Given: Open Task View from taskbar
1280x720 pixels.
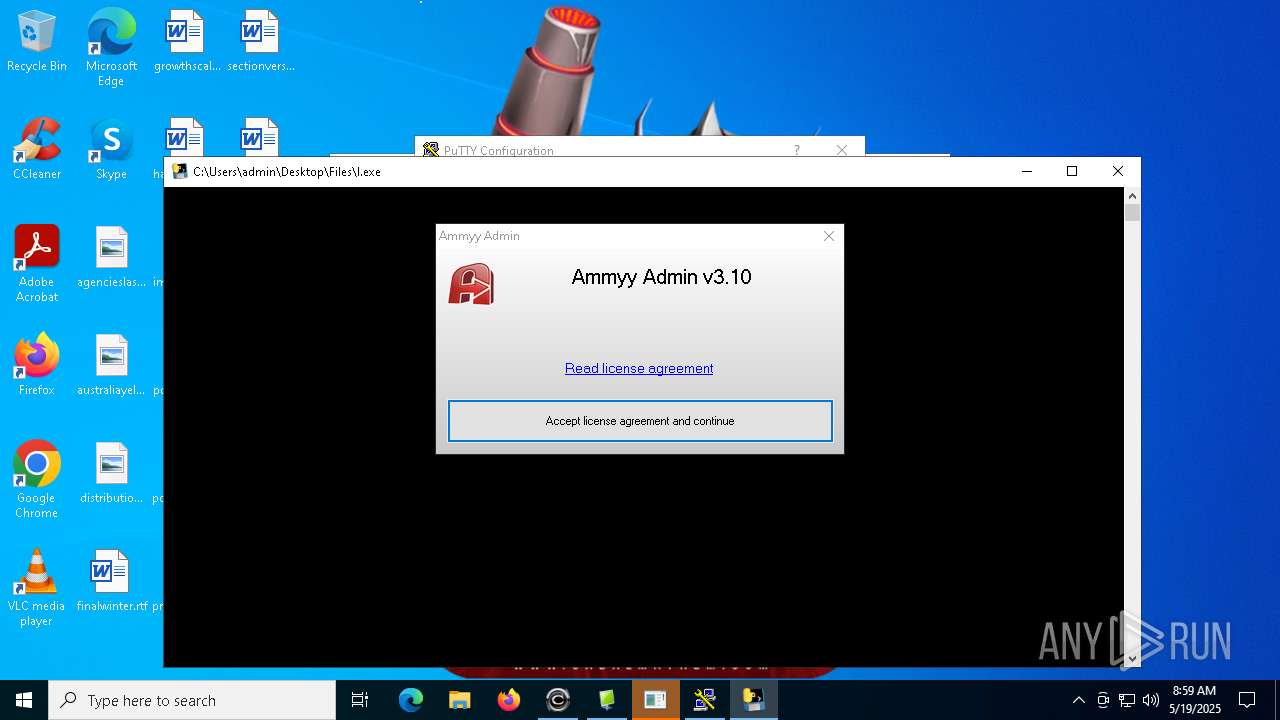Looking at the screenshot, I should coord(360,700).
